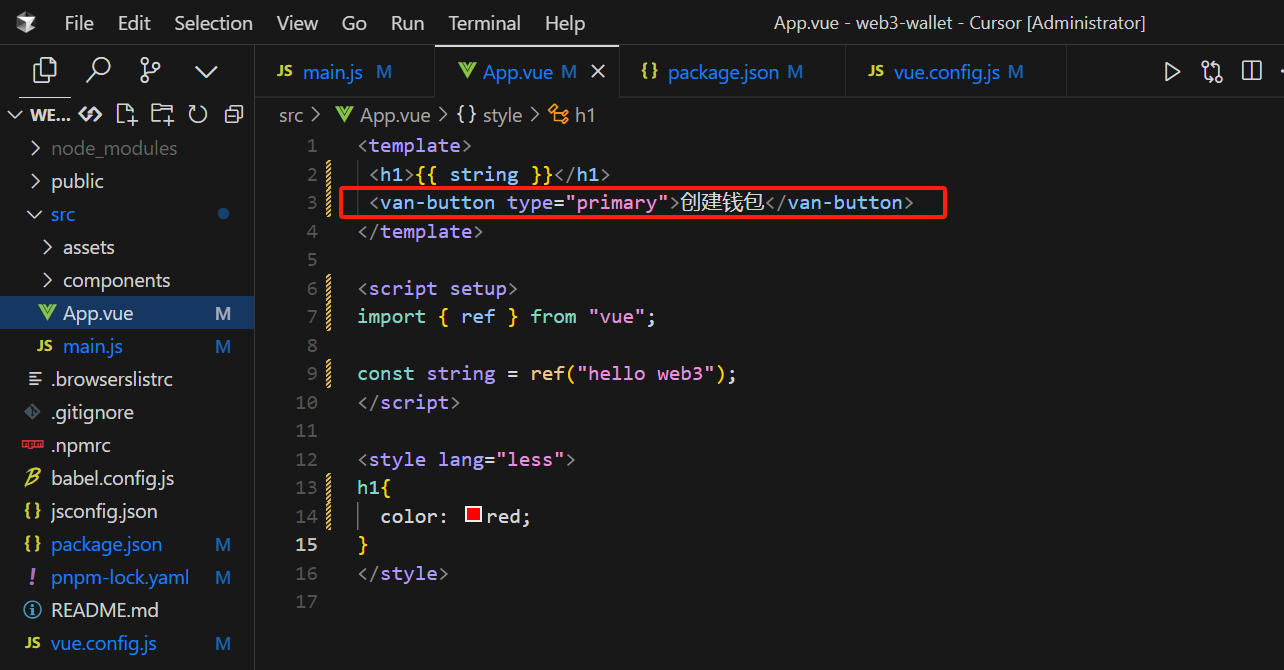Click the App.vue breadcrumb segment
Screen dimensions: 1284x670
click(x=384, y=115)
